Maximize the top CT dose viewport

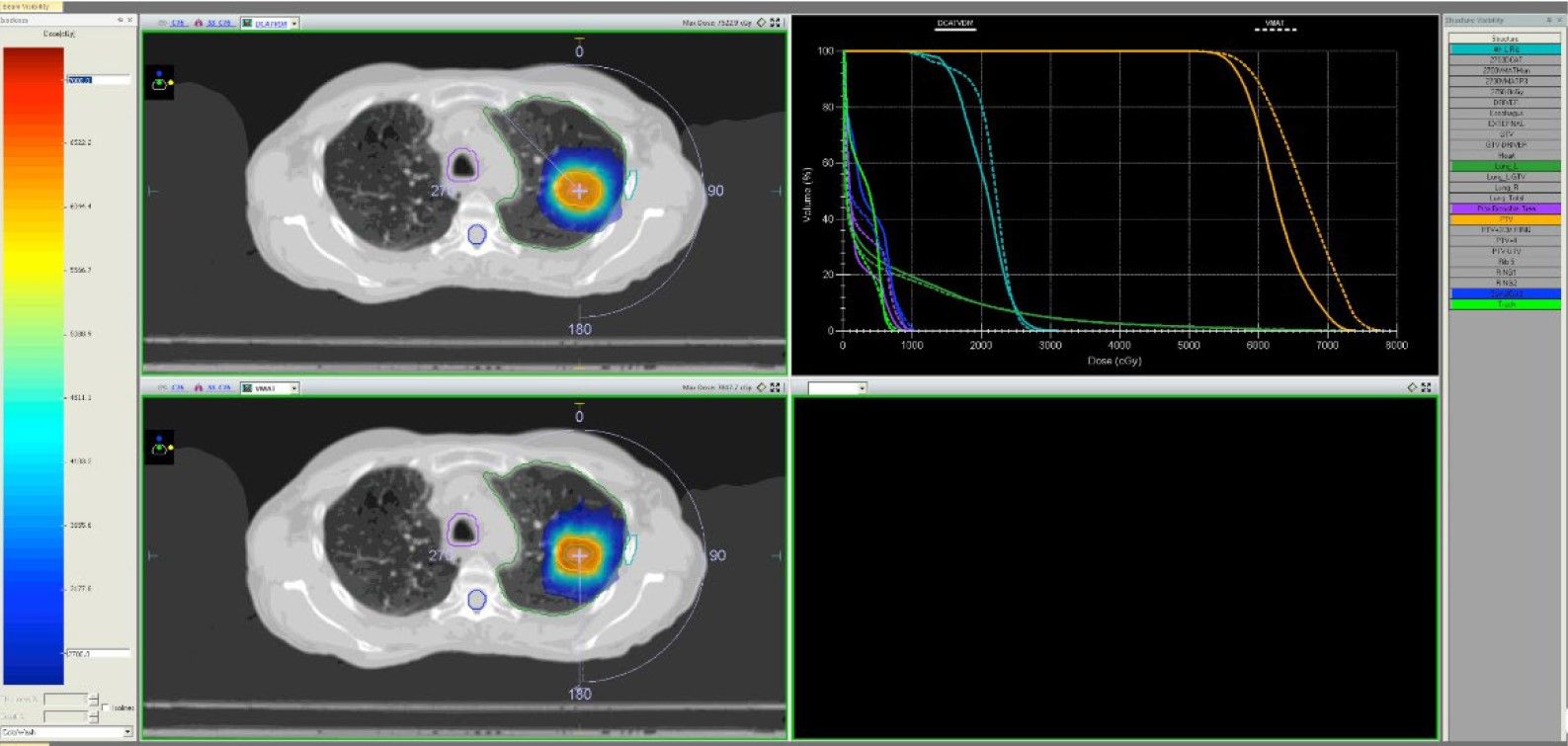click(776, 23)
